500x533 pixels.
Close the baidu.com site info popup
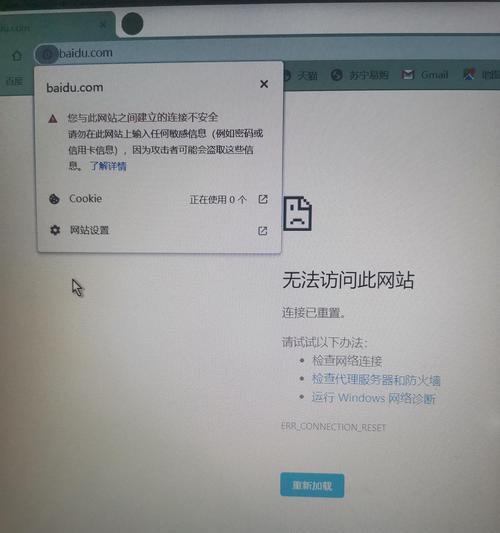[264, 84]
